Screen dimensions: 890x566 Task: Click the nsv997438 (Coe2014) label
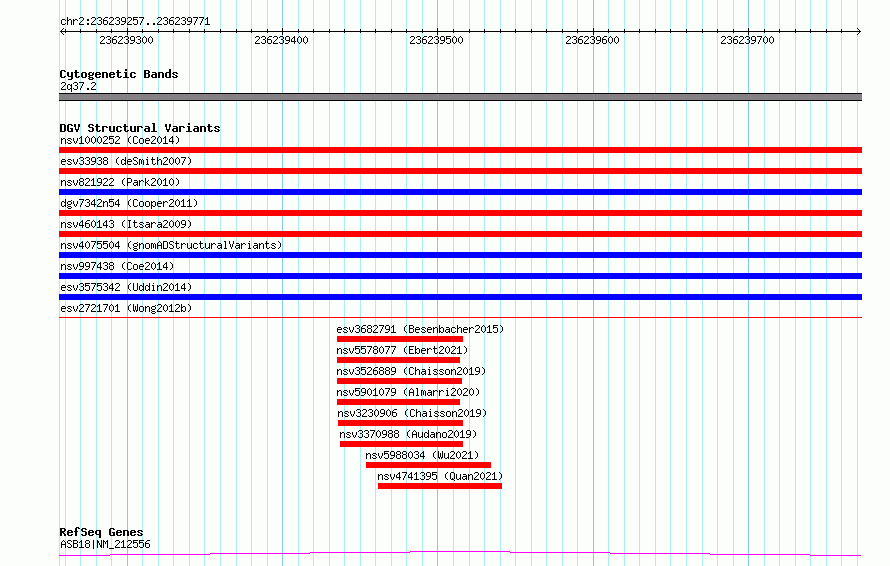click(117, 266)
